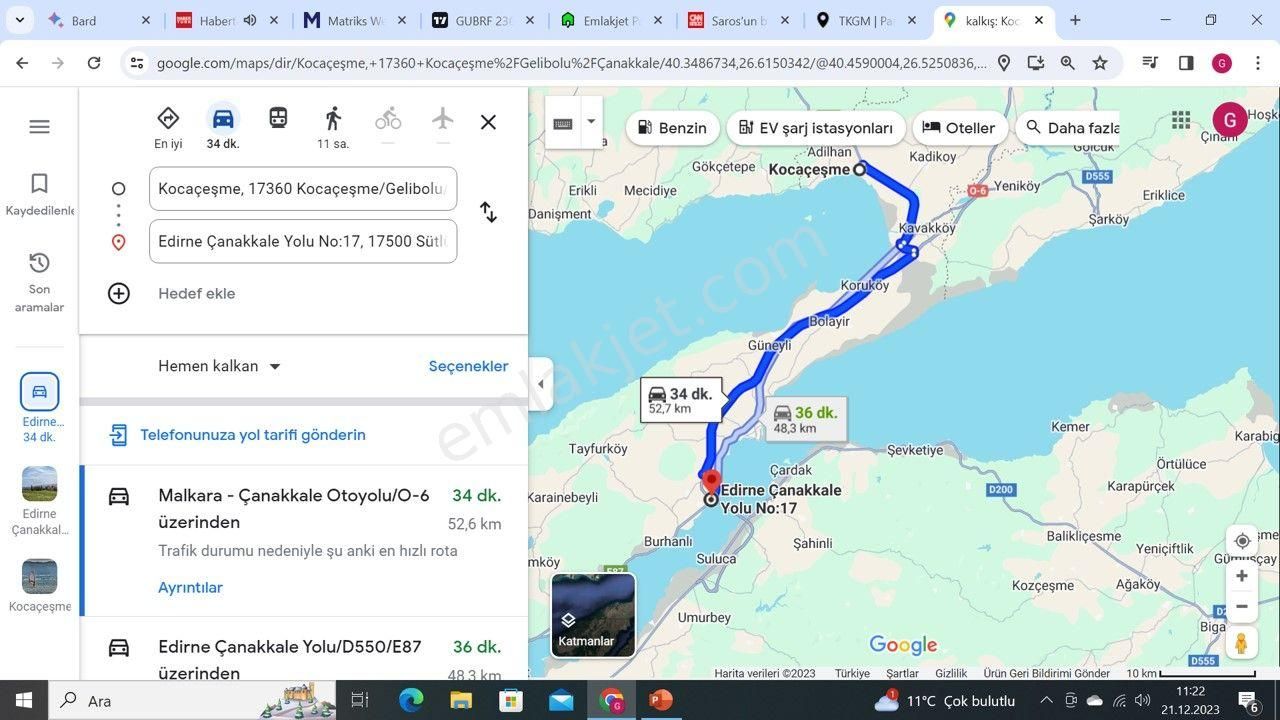The width and height of the screenshot is (1280, 720).
Task: Choose the best travel mode 'En iyi' icon
Action: (x=168, y=118)
